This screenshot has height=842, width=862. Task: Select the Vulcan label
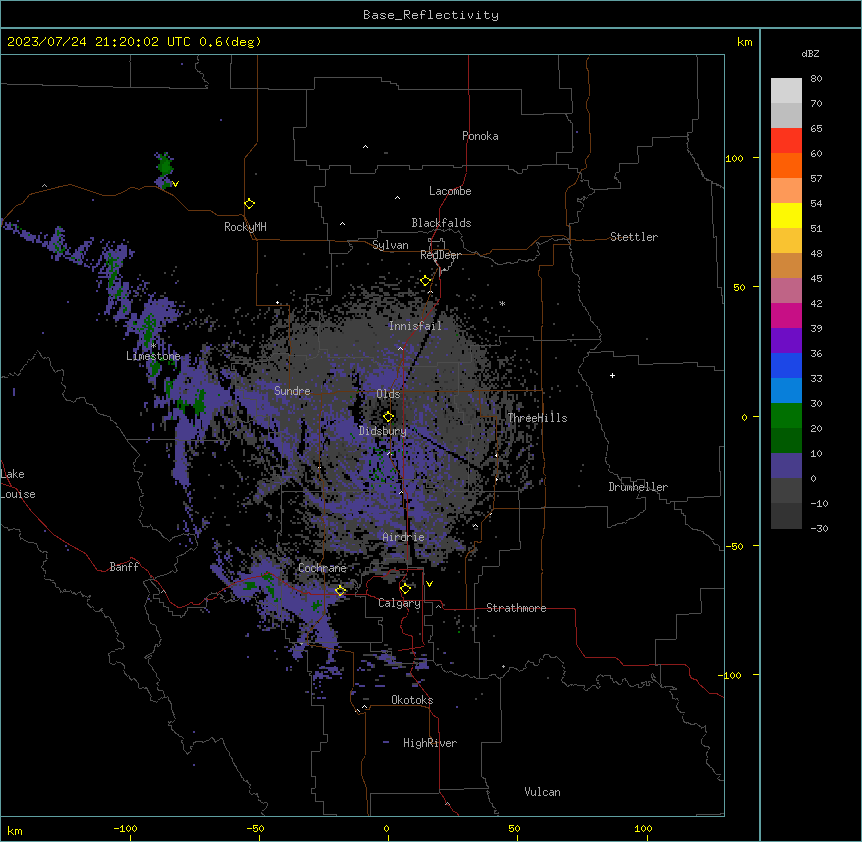[542, 792]
